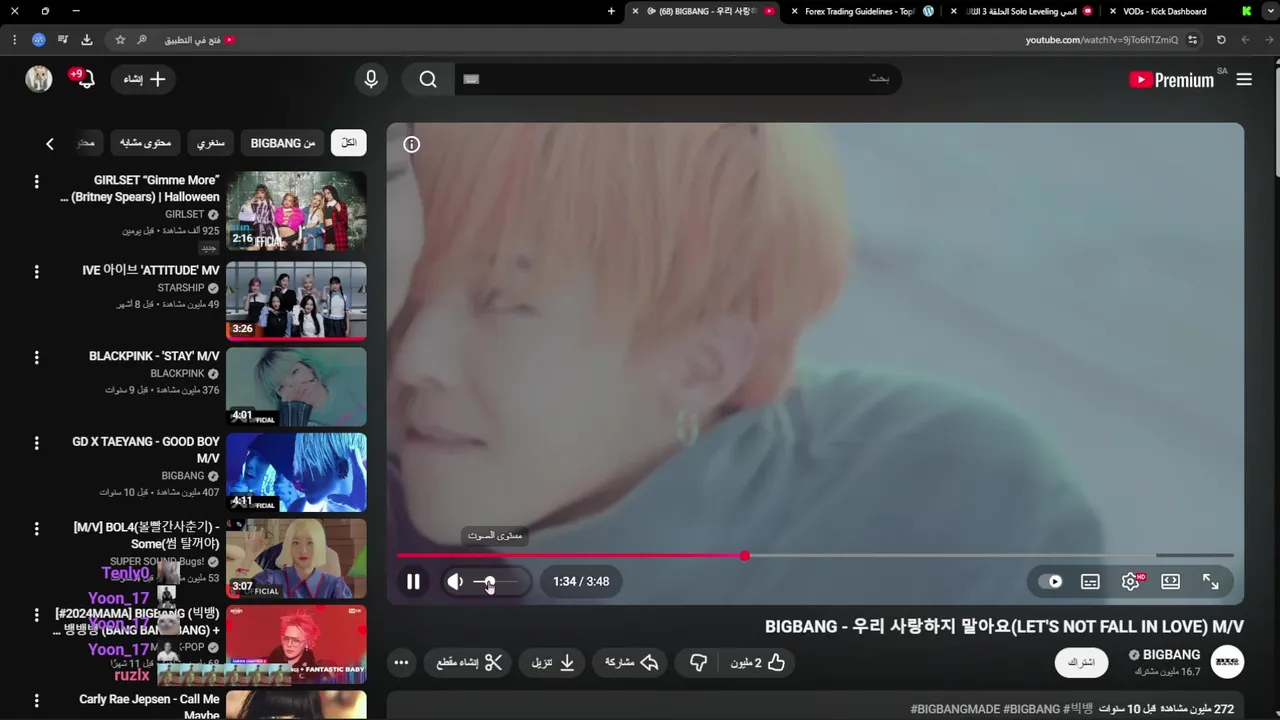Open options menu for Carly Rae Jepsen video
This screenshot has height=720, width=1280.
click(x=36, y=701)
